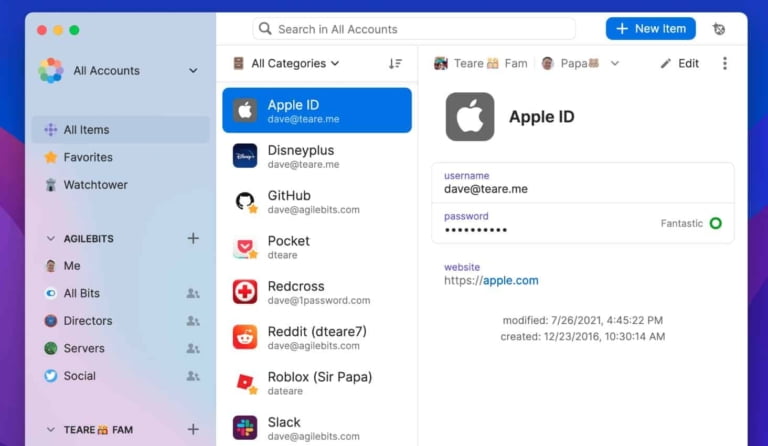Select the Pocket list item
The image size is (768, 446).
click(x=317, y=247)
